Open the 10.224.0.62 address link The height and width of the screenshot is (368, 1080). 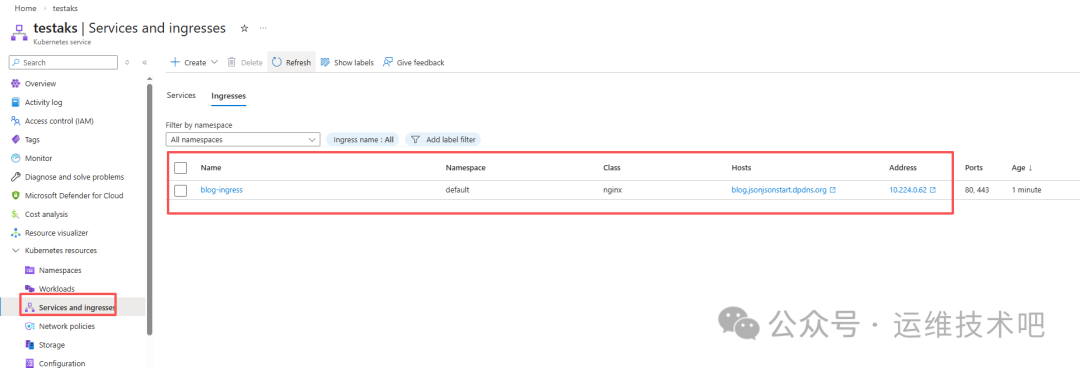[x=907, y=190]
